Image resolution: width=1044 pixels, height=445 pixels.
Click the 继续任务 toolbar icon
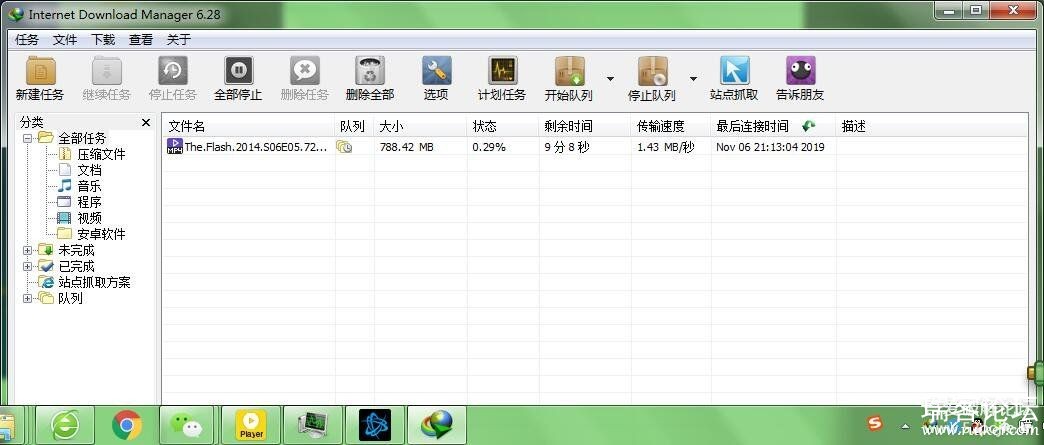point(107,71)
